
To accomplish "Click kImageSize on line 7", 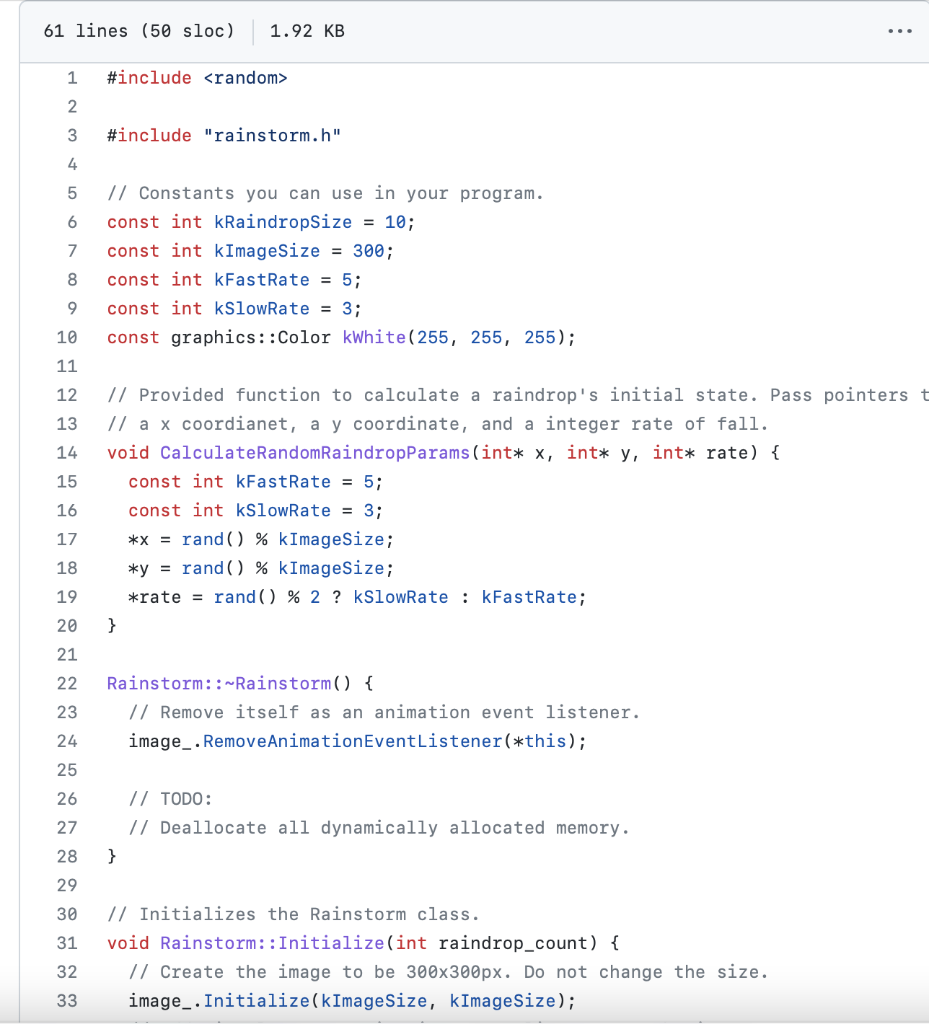I will [x=267, y=251].
